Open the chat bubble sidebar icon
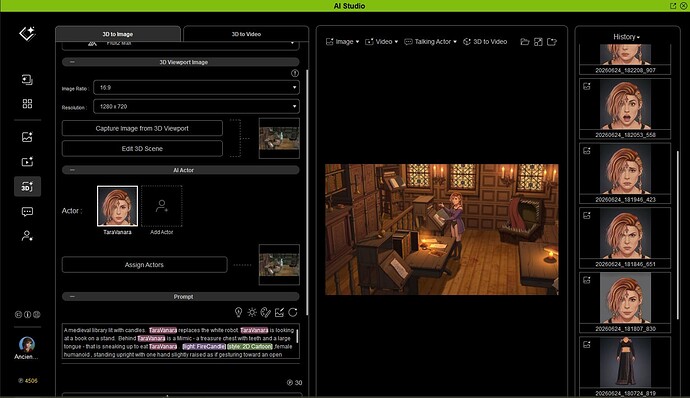 27,212
